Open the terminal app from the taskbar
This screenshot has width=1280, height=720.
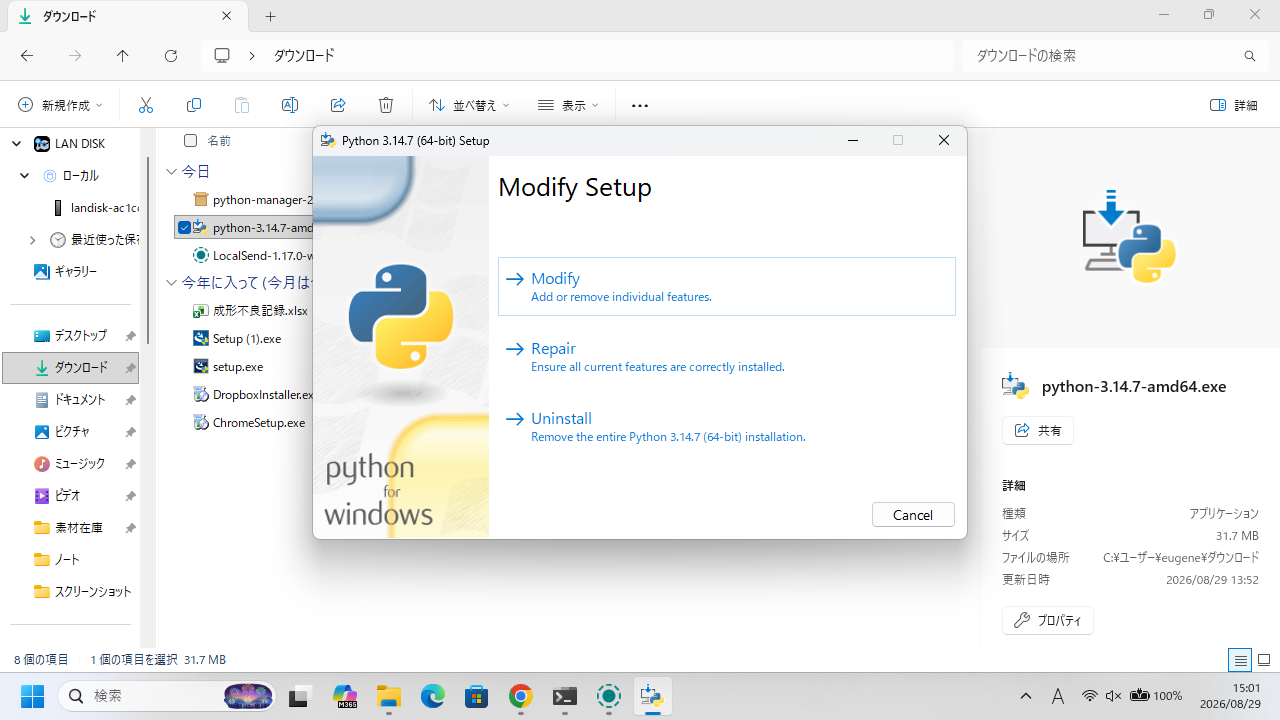click(x=565, y=696)
